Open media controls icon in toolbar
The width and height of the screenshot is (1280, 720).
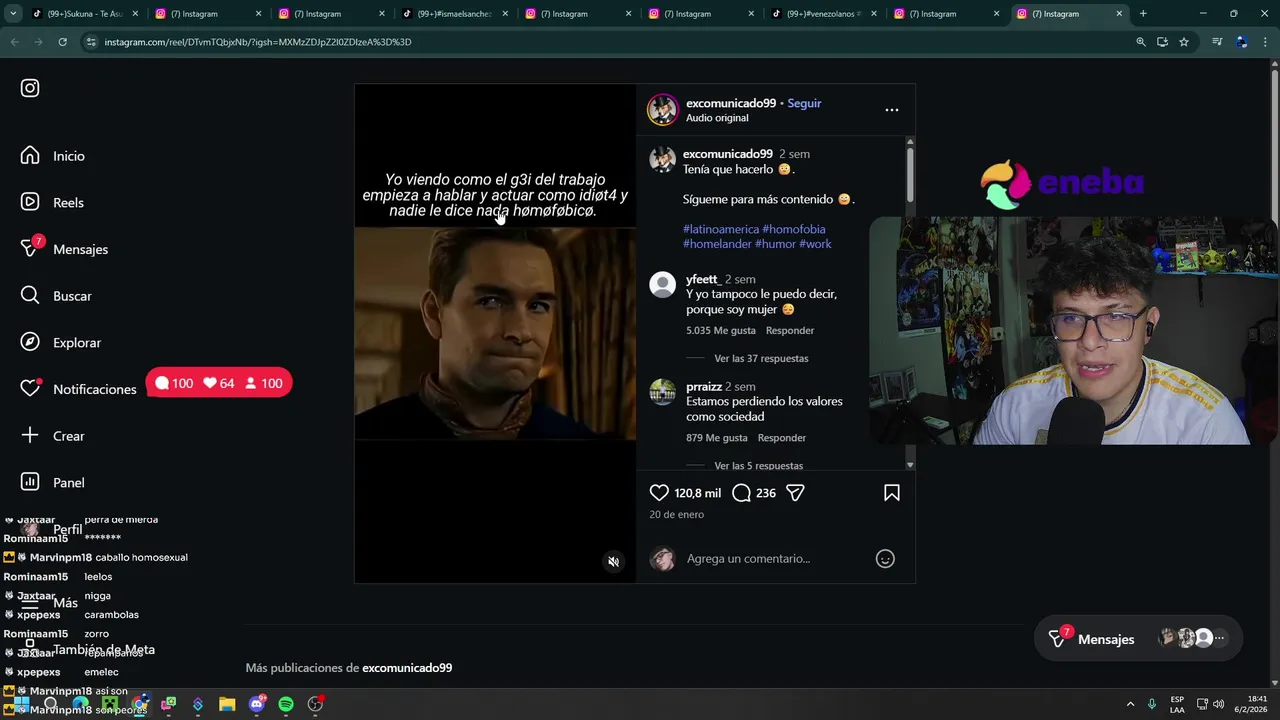pyautogui.click(x=1217, y=42)
